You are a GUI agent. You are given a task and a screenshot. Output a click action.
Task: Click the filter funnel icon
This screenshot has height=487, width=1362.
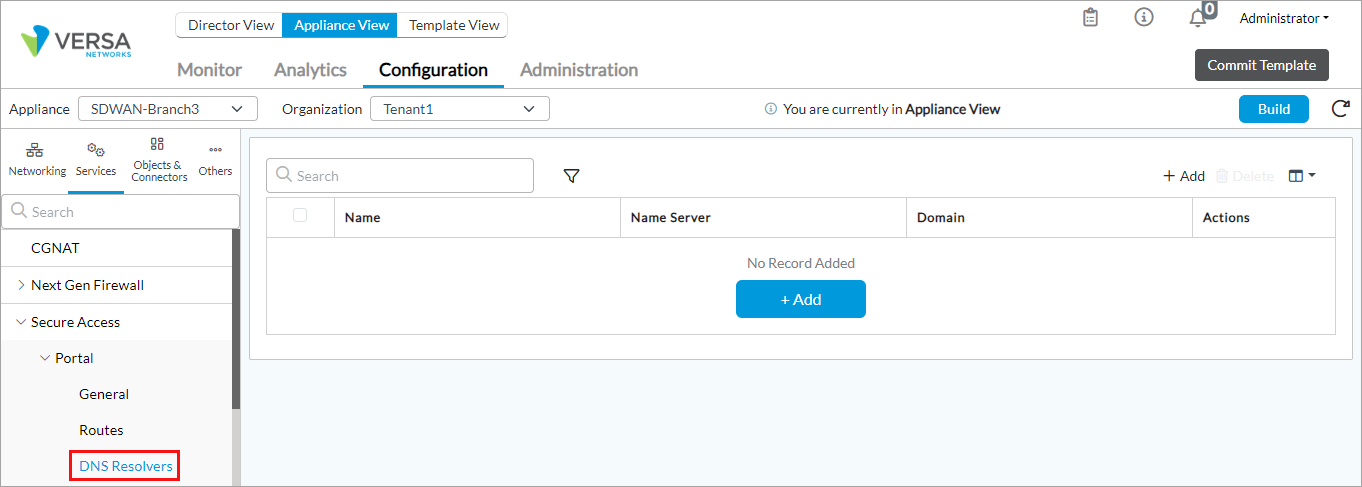click(571, 176)
